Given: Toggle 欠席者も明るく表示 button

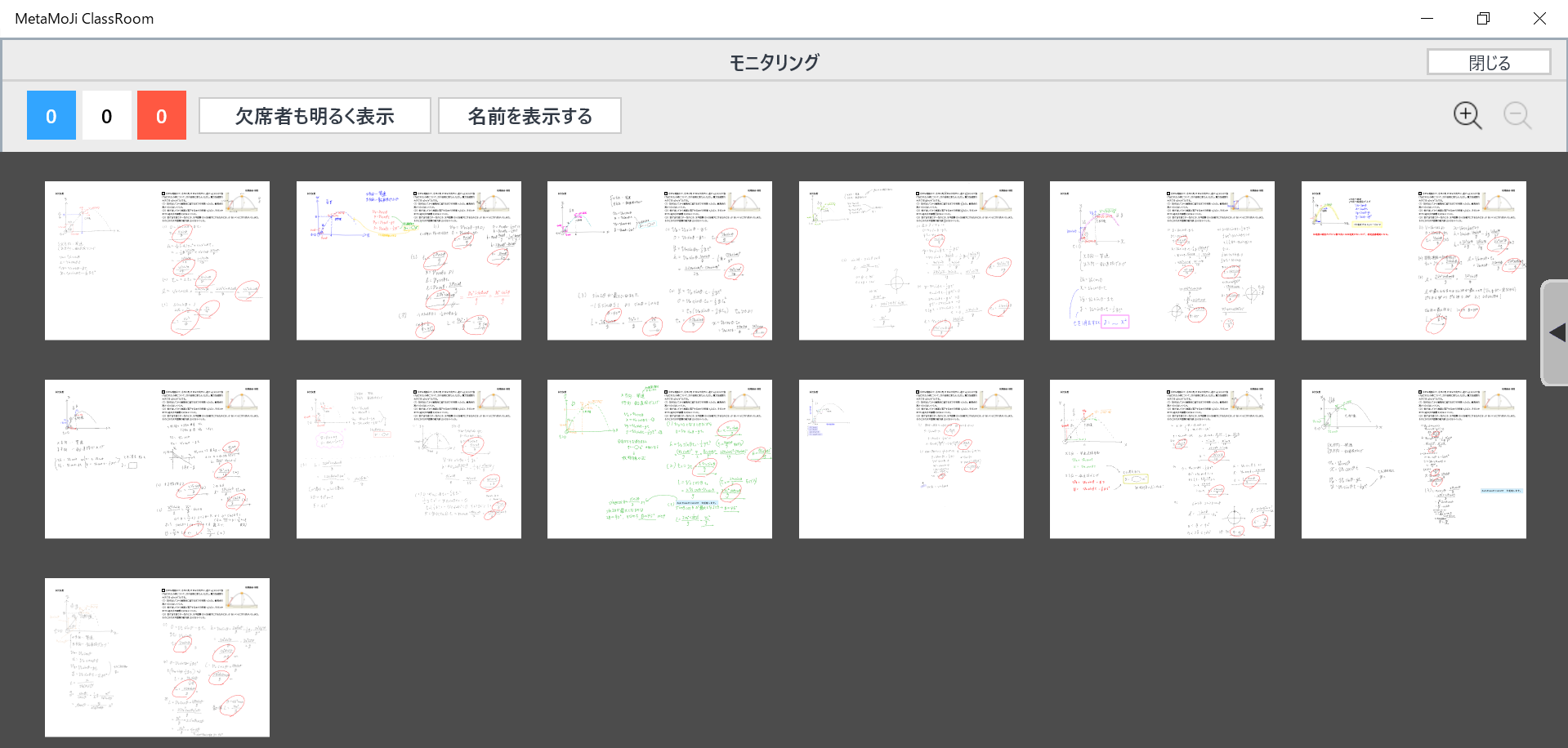Looking at the screenshot, I should [315, 116].
